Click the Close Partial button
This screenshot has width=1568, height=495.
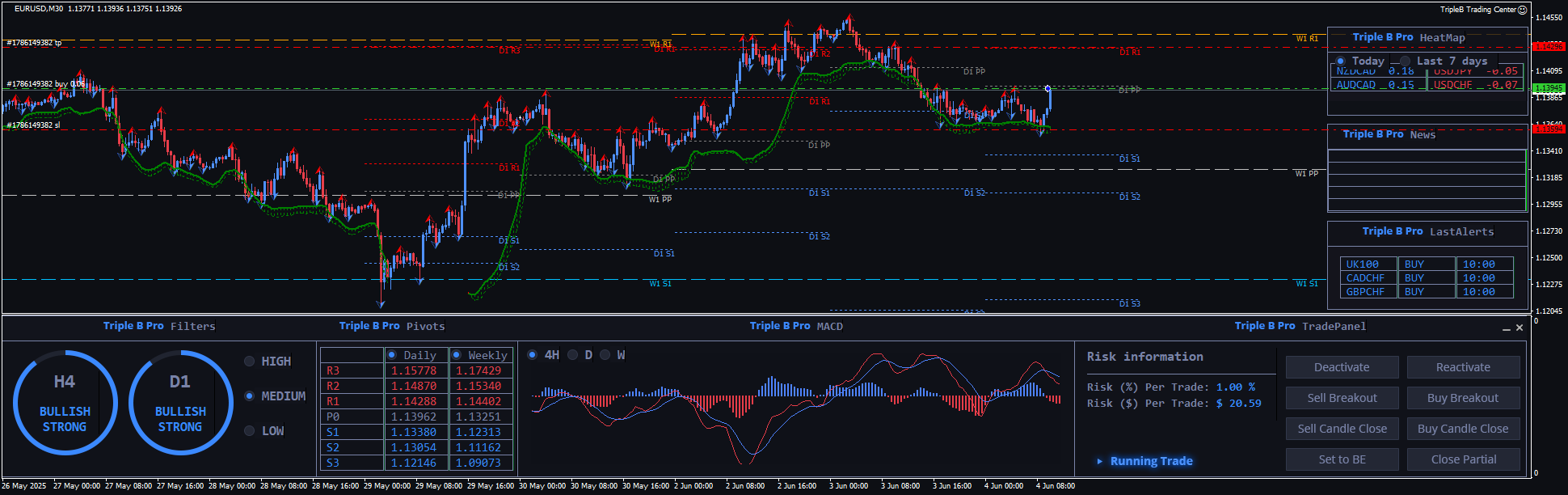(x=1463, y=459)
